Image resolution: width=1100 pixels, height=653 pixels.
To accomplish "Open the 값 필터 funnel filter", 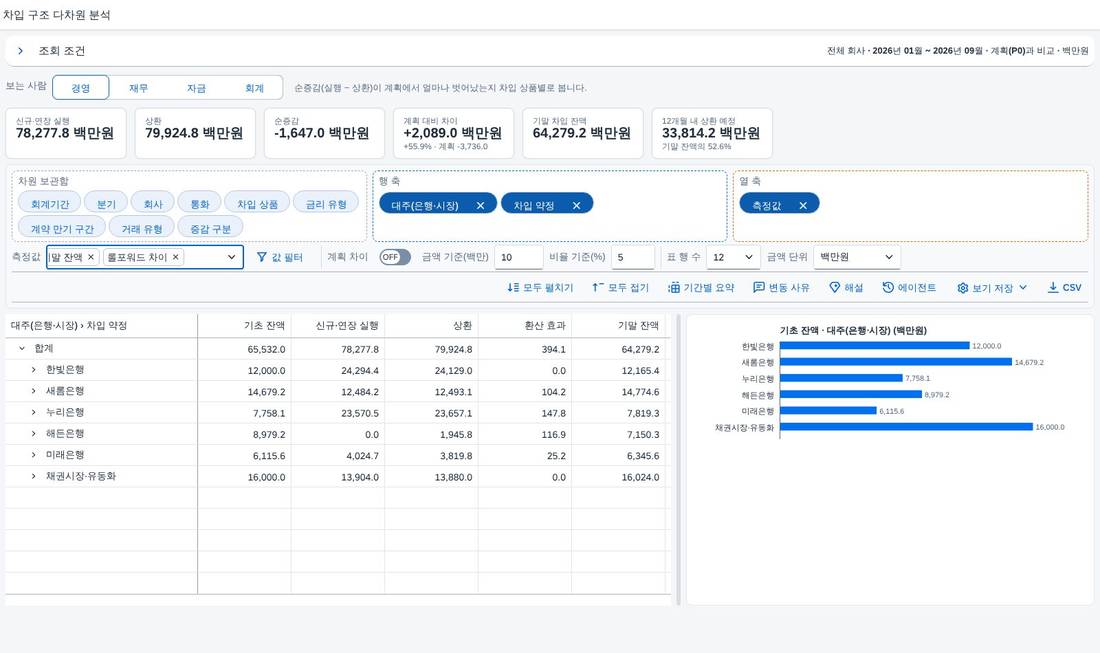I will pyautogui.click(x=280, y=257).
